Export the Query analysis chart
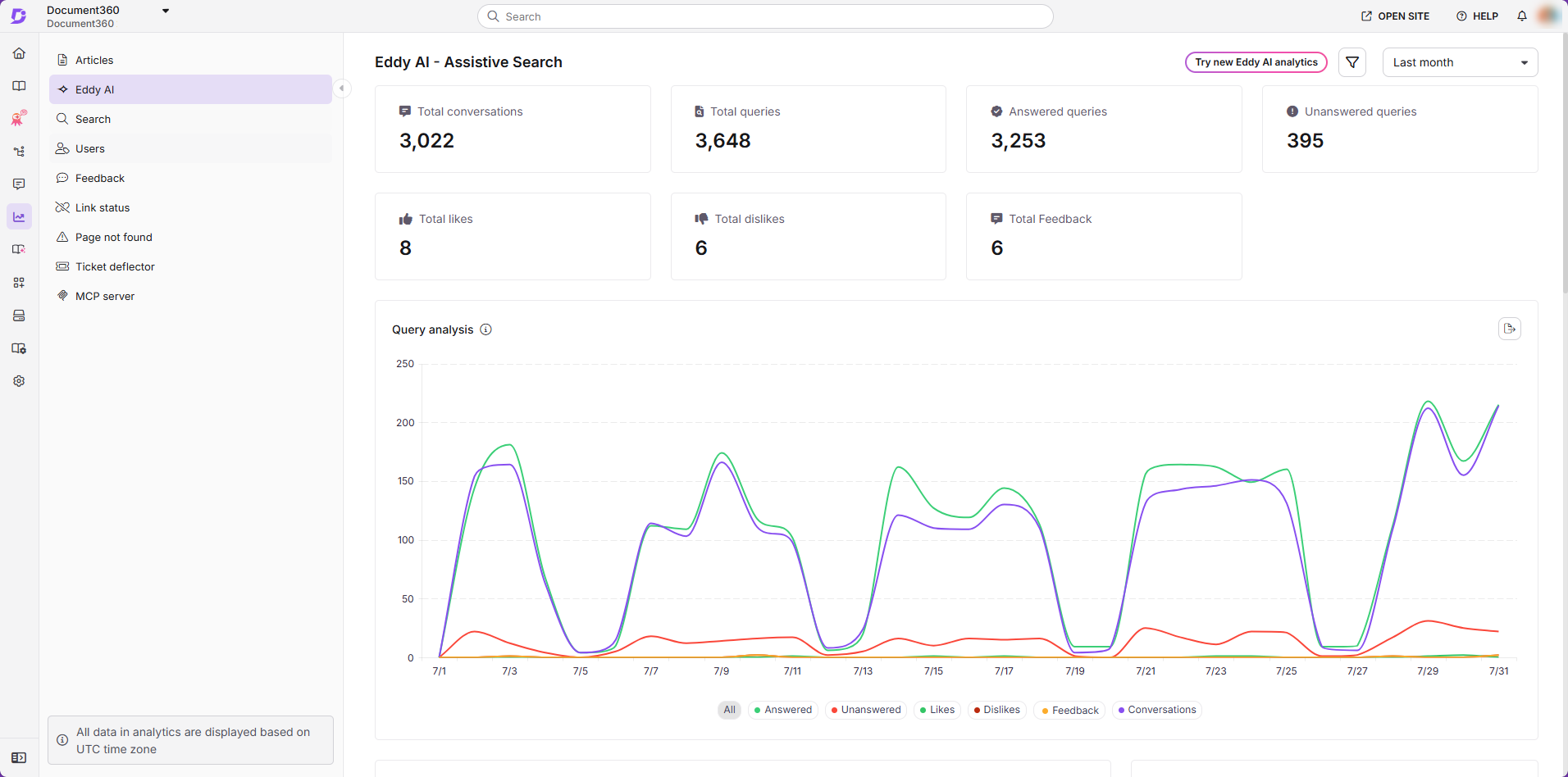Screen dimensions: 1568x777 click(1510, 329)
